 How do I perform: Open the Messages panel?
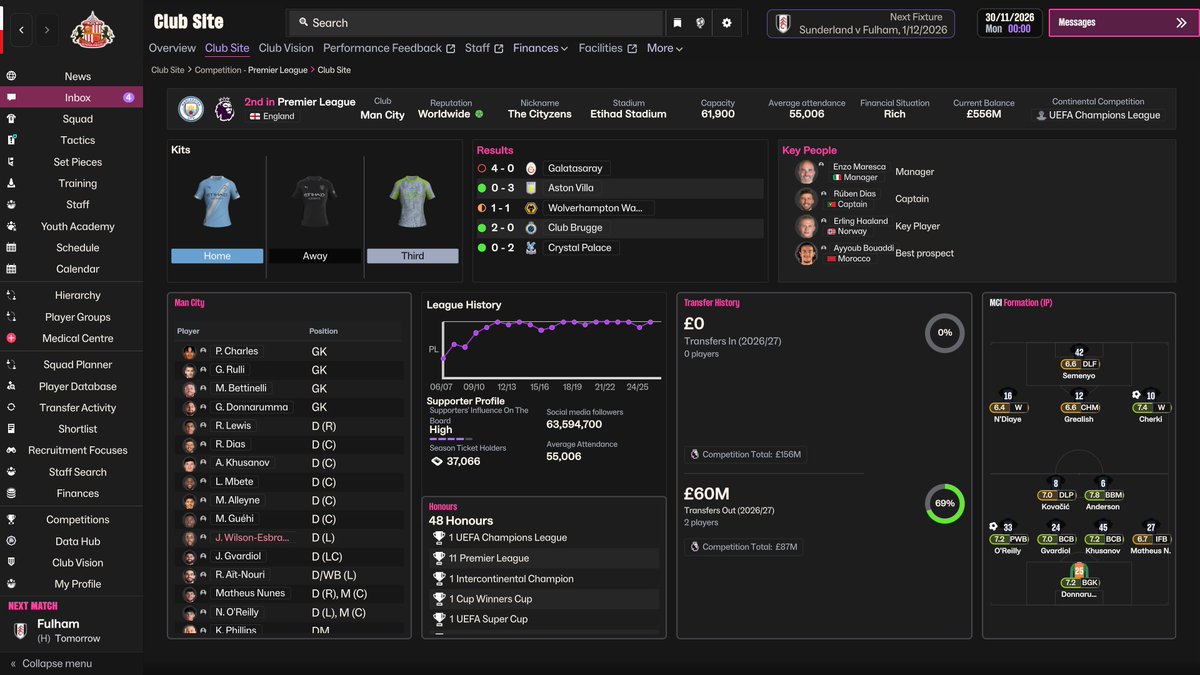tap(1123, 23)
